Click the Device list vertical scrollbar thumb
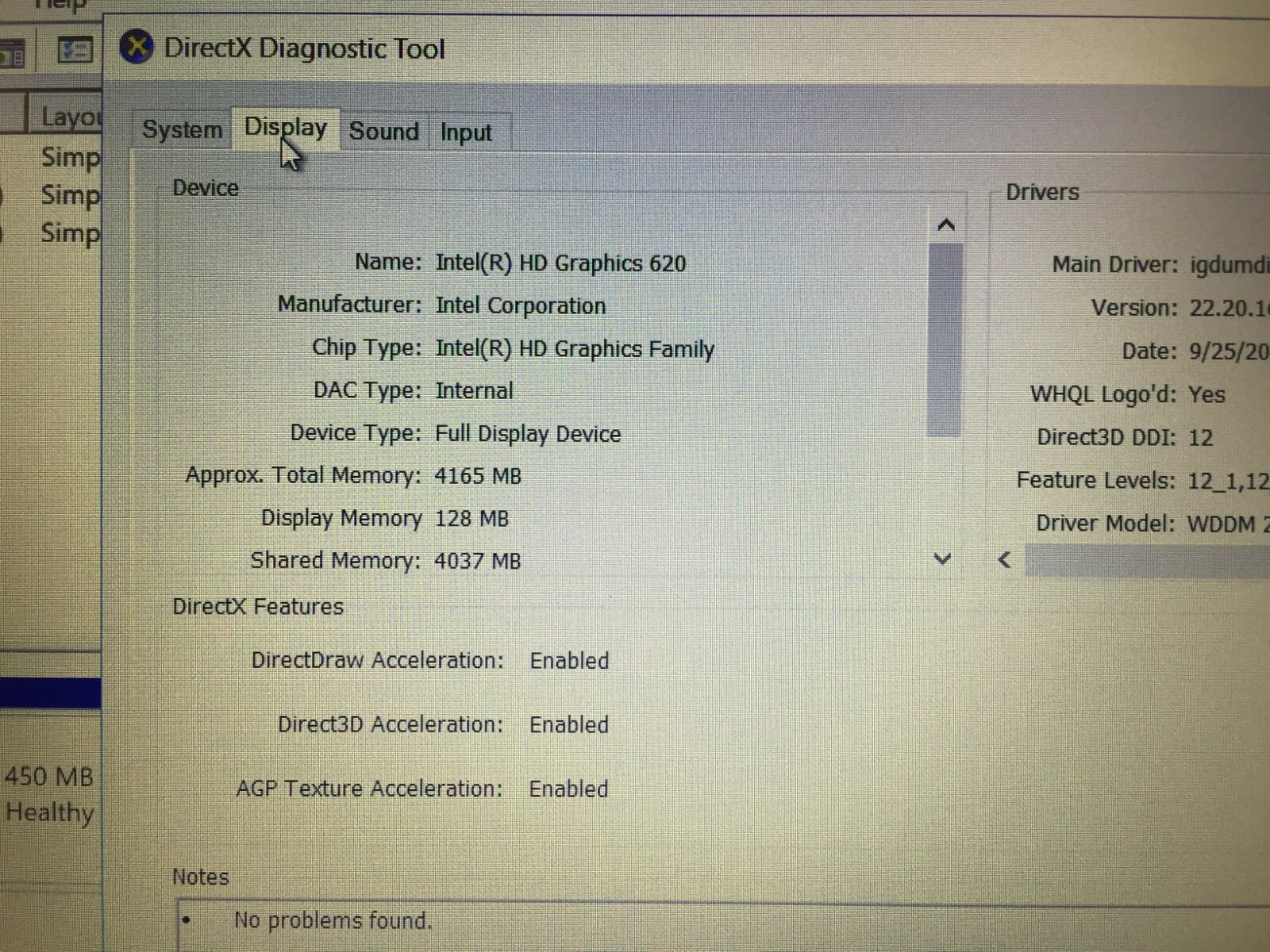 pos(945,340)
